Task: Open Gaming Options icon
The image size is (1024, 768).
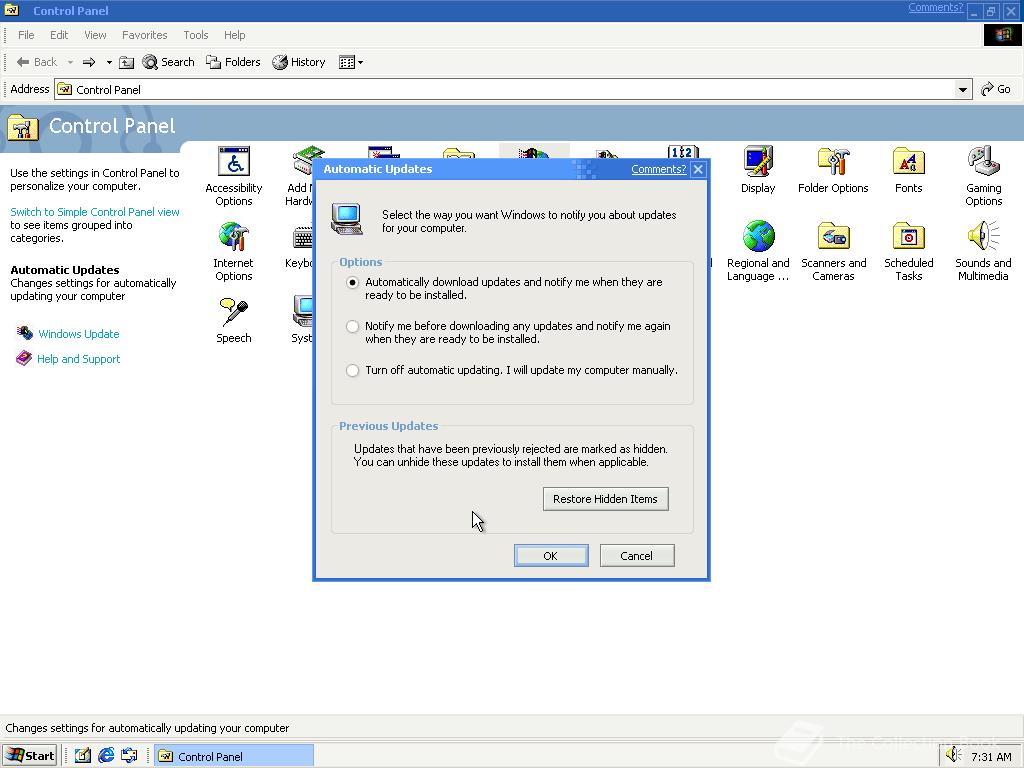Action: (x=984, y=176)
